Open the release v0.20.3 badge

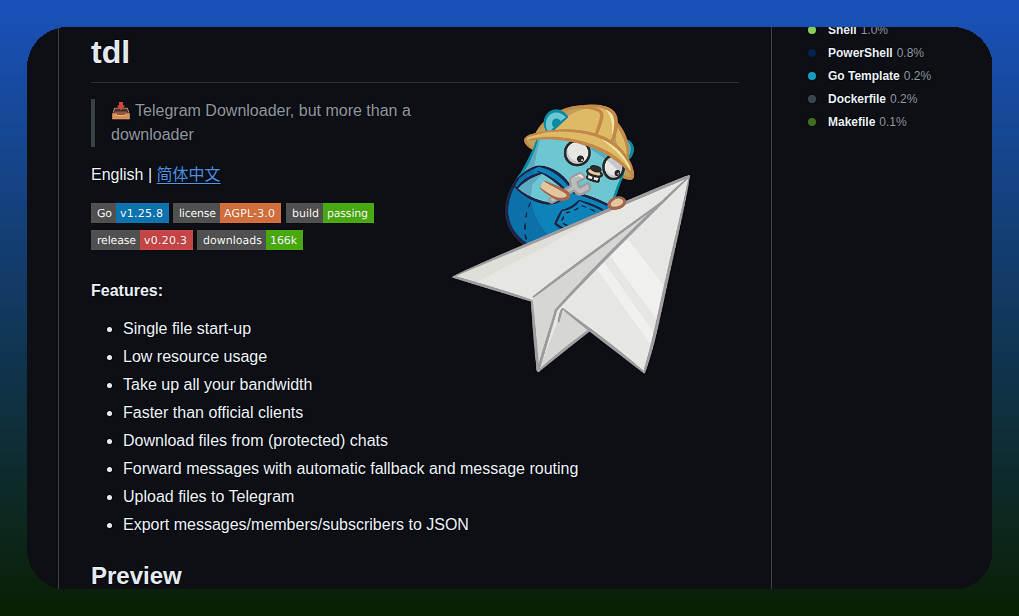point(142,240)
